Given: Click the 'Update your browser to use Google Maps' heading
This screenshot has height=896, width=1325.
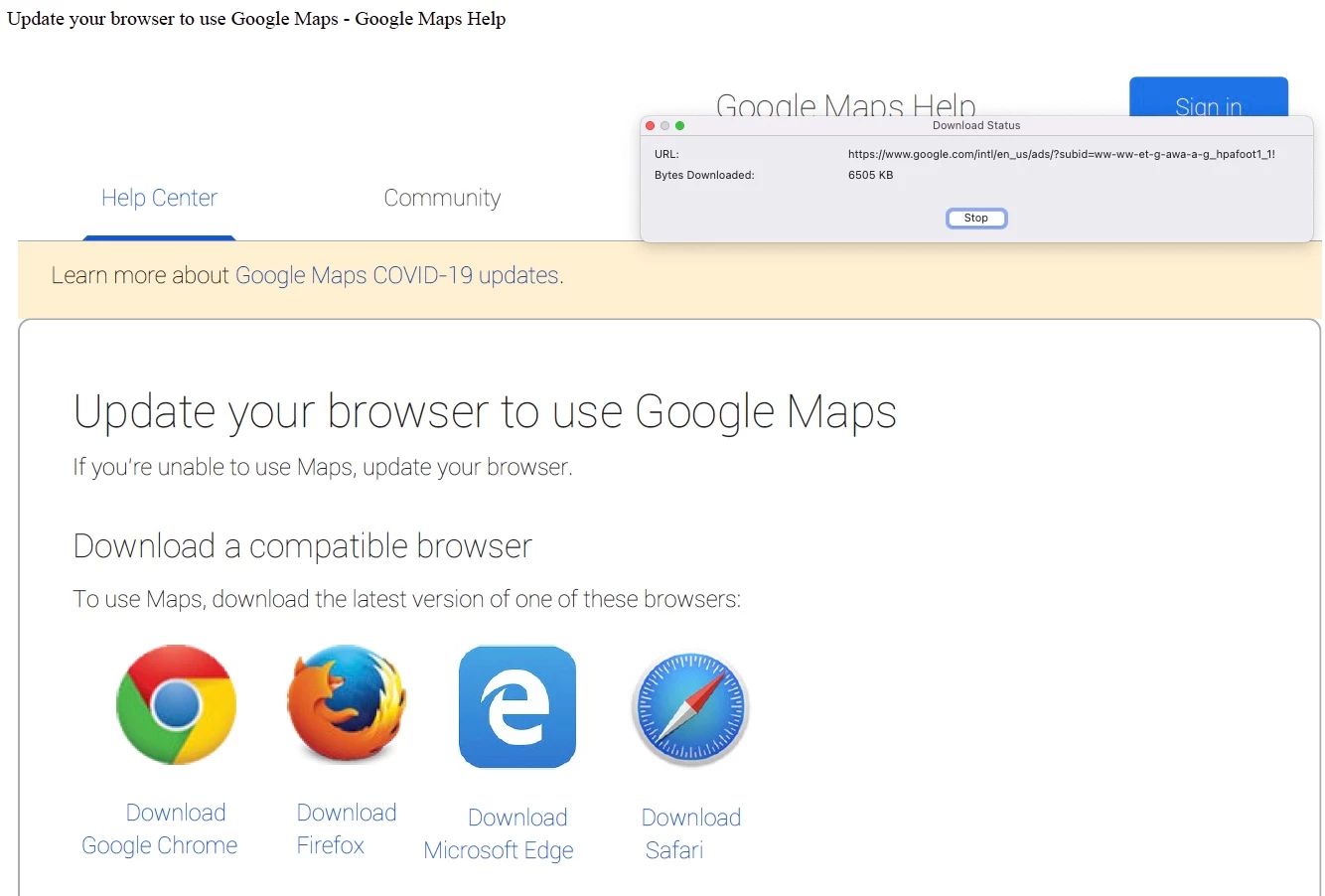Looking at the screenshot, I should pos(485,412).
